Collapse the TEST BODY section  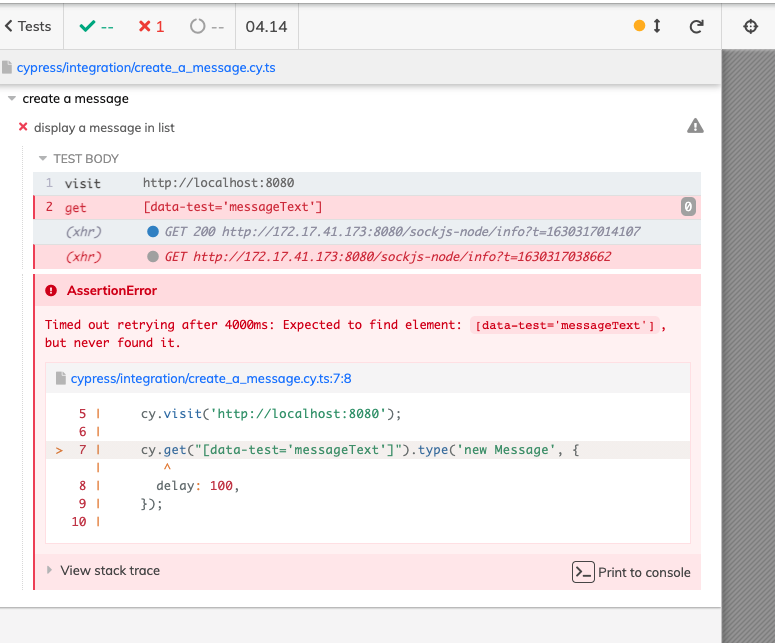point(79,159)
